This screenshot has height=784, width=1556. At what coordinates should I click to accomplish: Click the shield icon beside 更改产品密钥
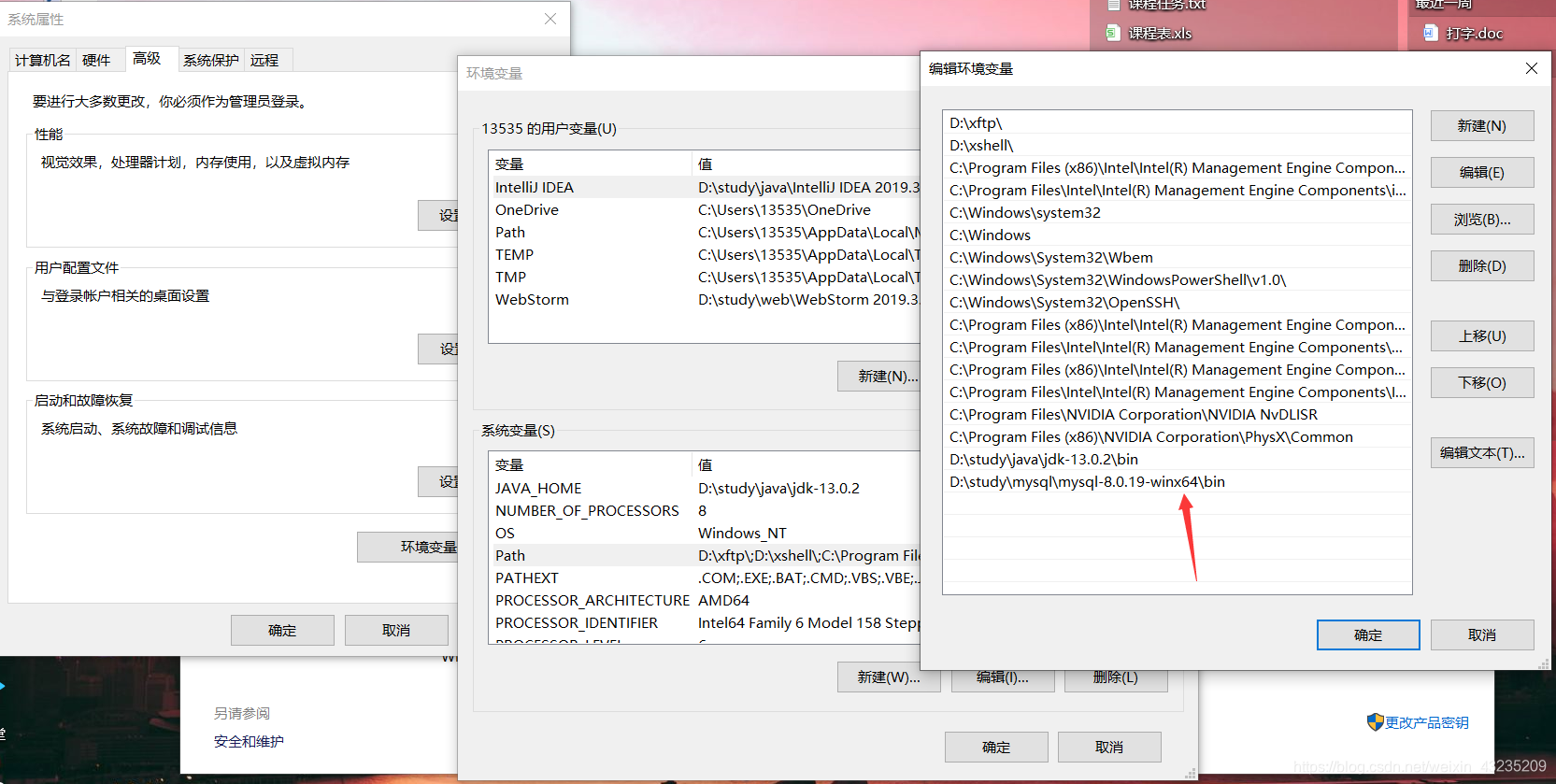tap(1375, 722)
